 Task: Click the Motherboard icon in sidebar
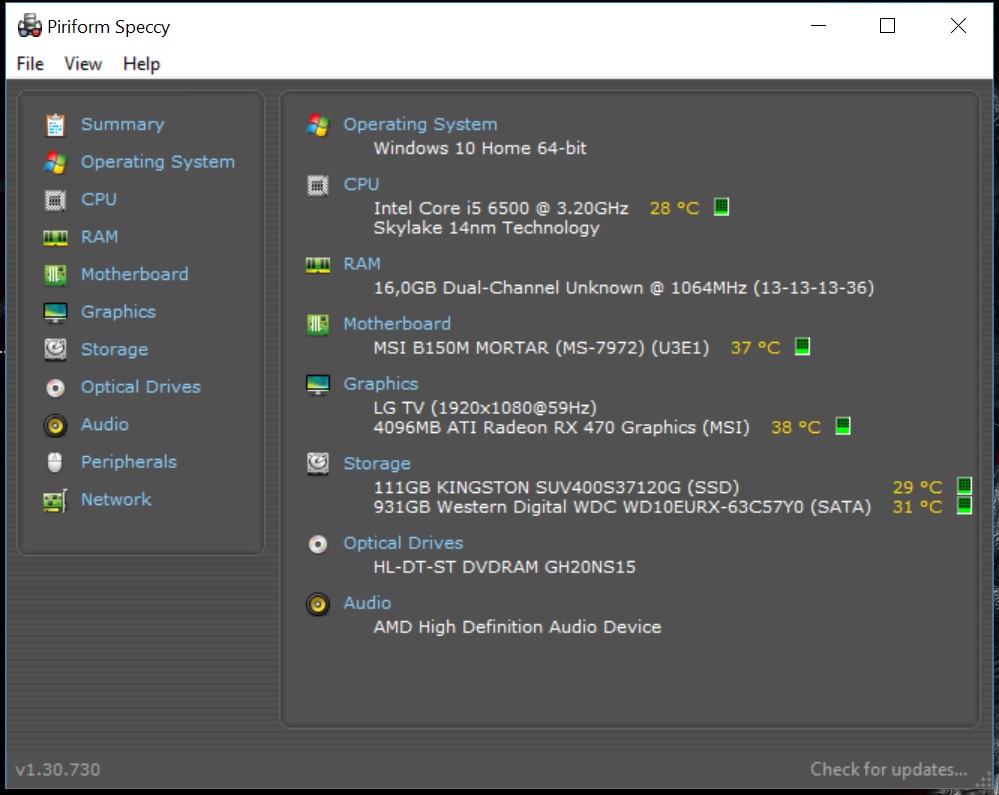55,275
